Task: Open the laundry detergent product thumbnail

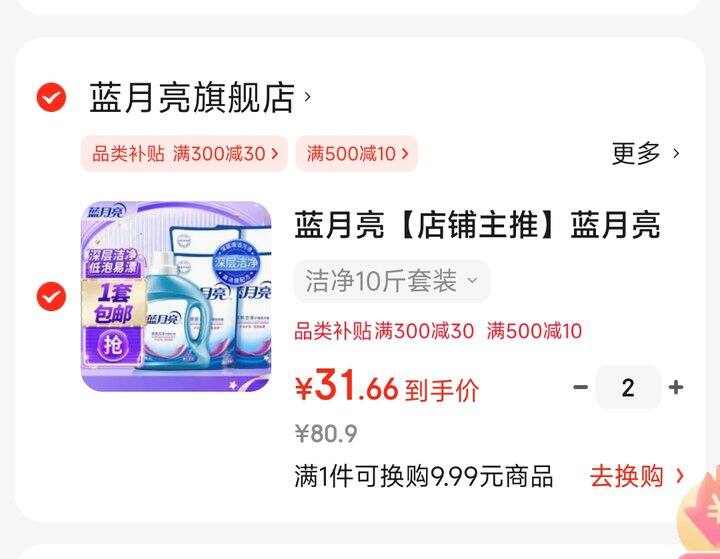Action: [176, 296]
